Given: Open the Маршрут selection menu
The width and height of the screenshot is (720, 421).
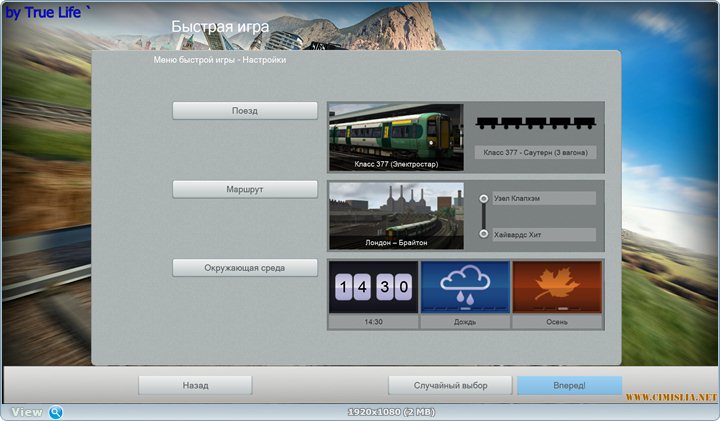Looking at the screenshot, I should [x=245, y=189].
